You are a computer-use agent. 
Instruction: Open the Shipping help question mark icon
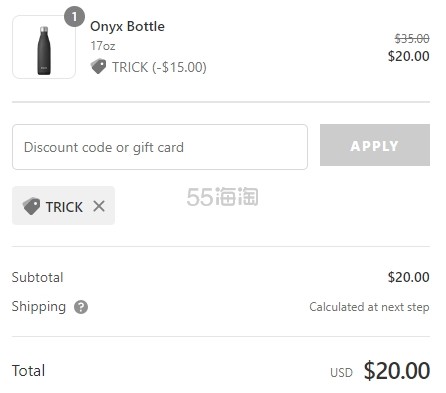(x=81, y=307)
